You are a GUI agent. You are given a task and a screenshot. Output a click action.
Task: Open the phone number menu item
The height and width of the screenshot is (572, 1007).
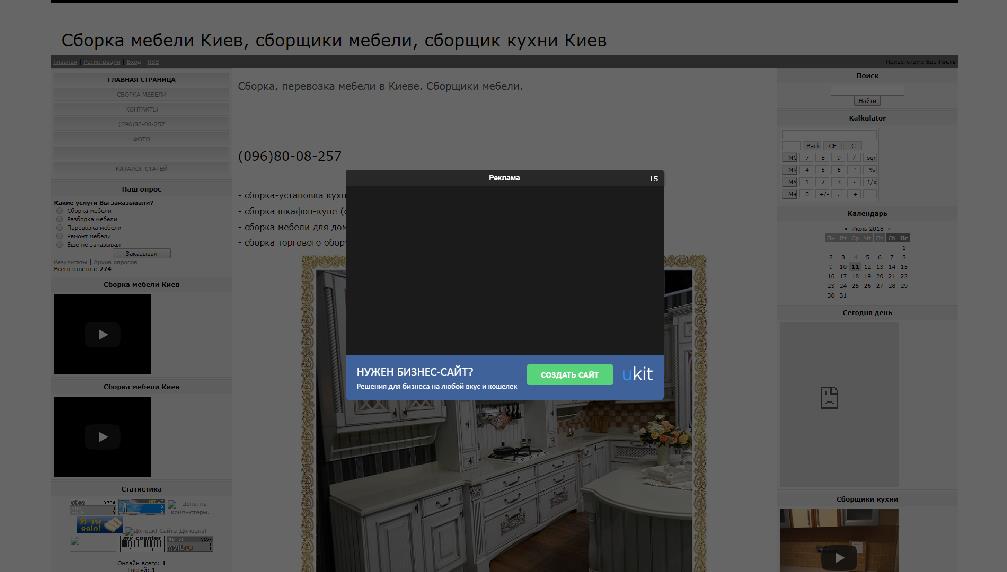coord(141,124)
